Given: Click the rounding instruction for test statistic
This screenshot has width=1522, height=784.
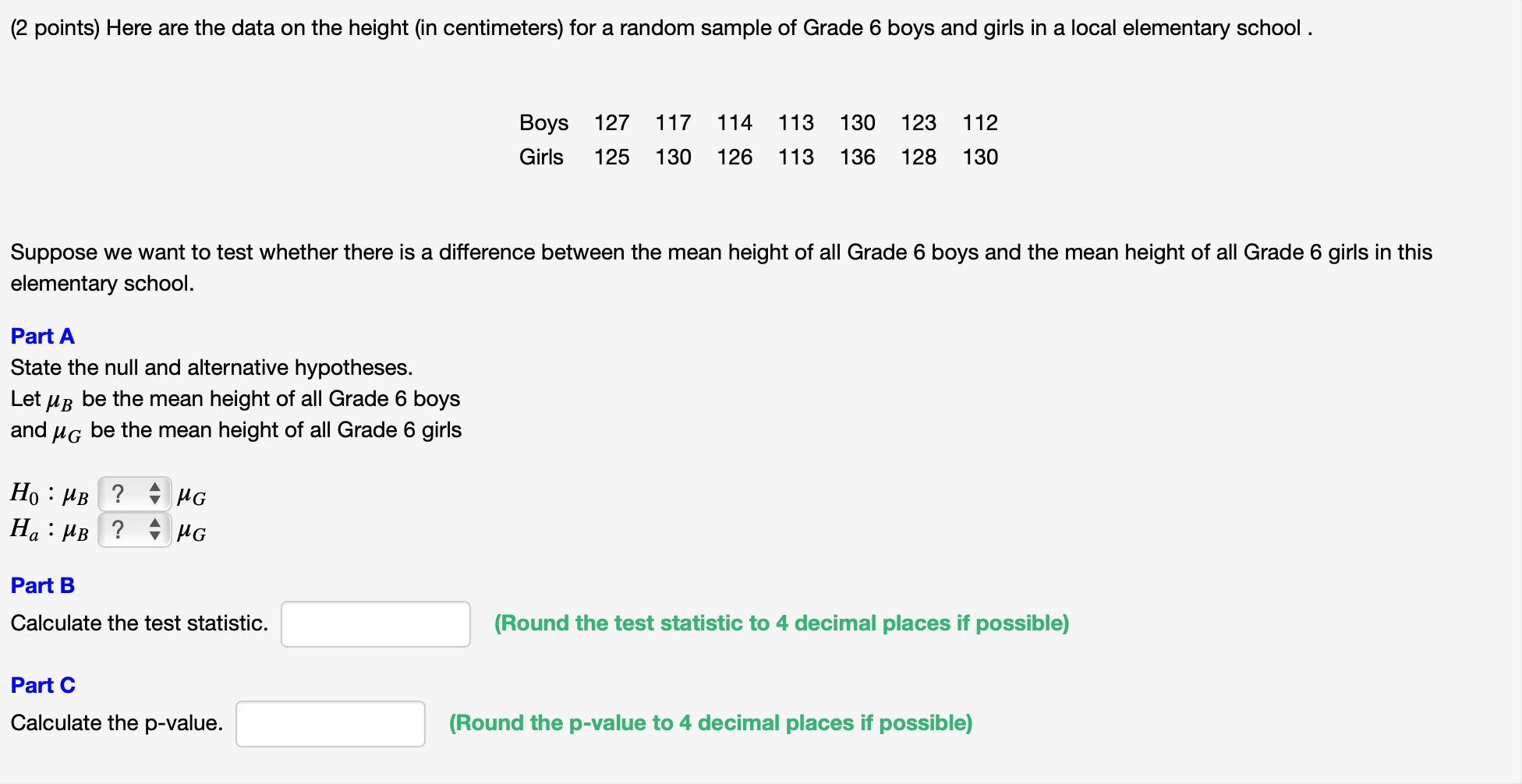Looking at the screenshot, I should click(781, 623).
